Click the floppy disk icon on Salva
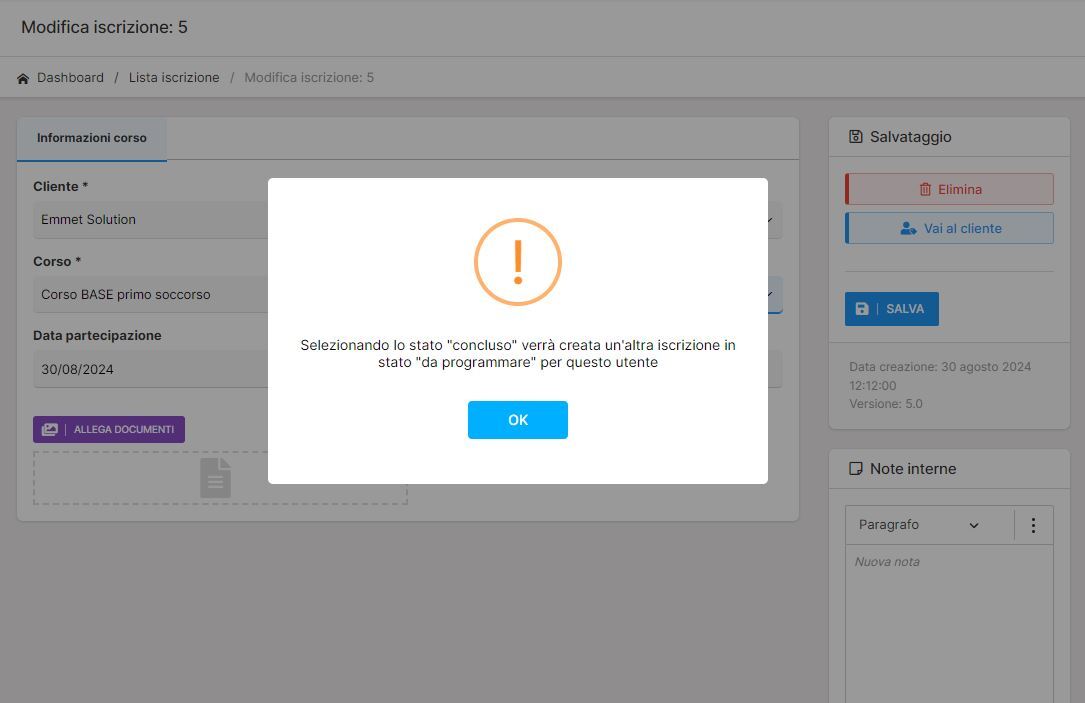The image size is (1085, 703). (862, 309)
